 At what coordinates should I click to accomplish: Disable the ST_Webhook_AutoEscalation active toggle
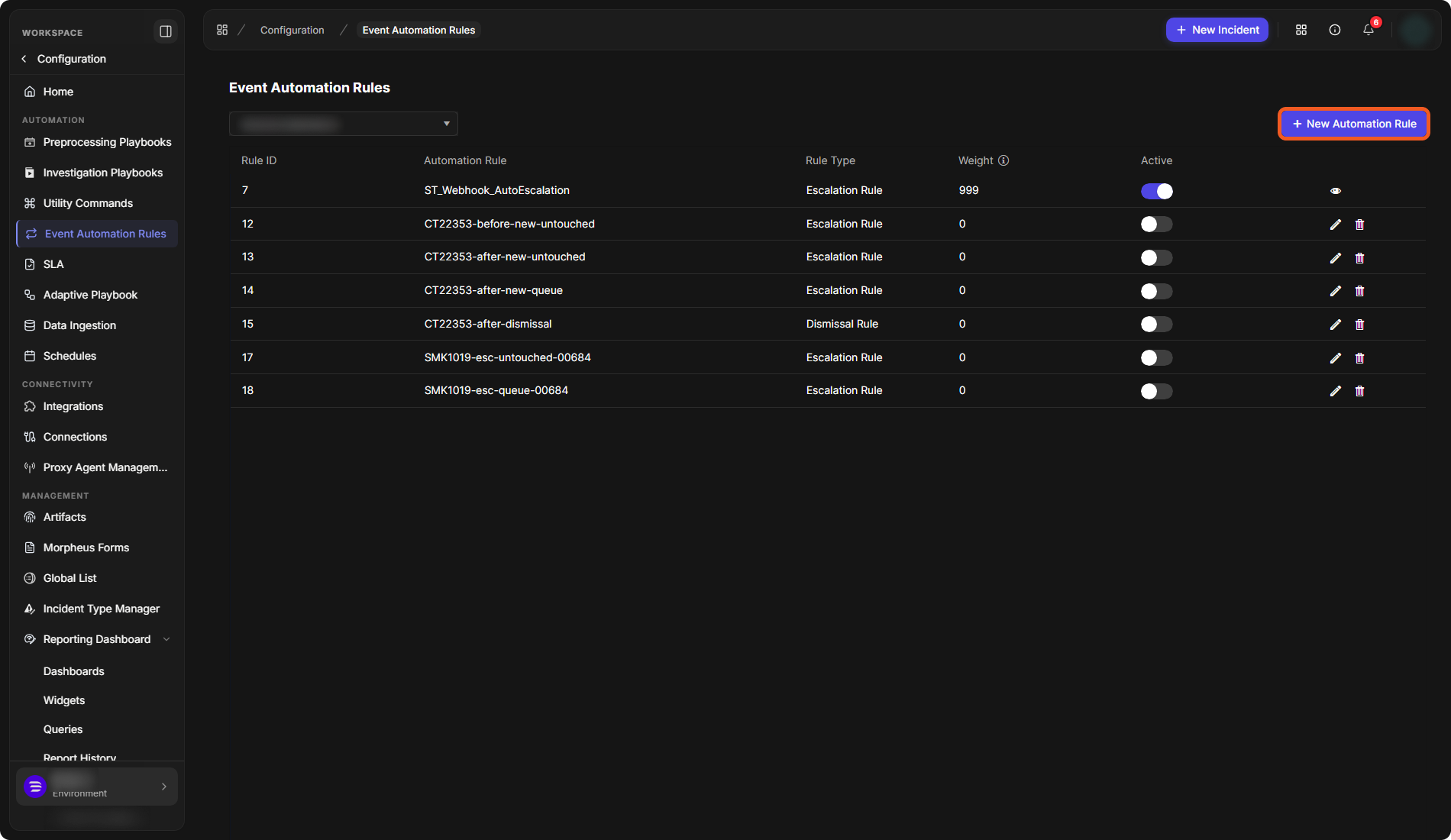tap(1157, 191)
